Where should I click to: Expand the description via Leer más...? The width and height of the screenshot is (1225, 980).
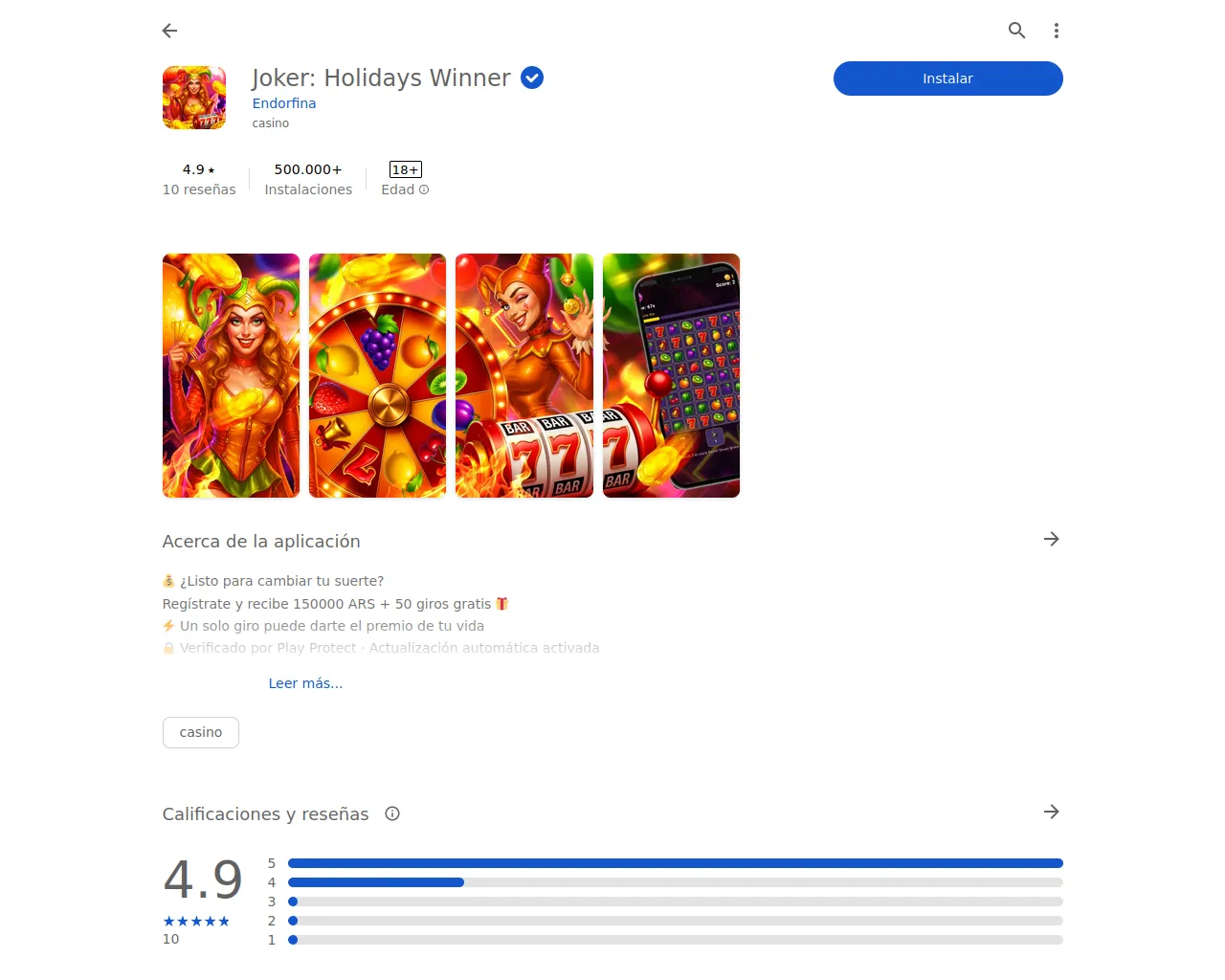(305, 683)
